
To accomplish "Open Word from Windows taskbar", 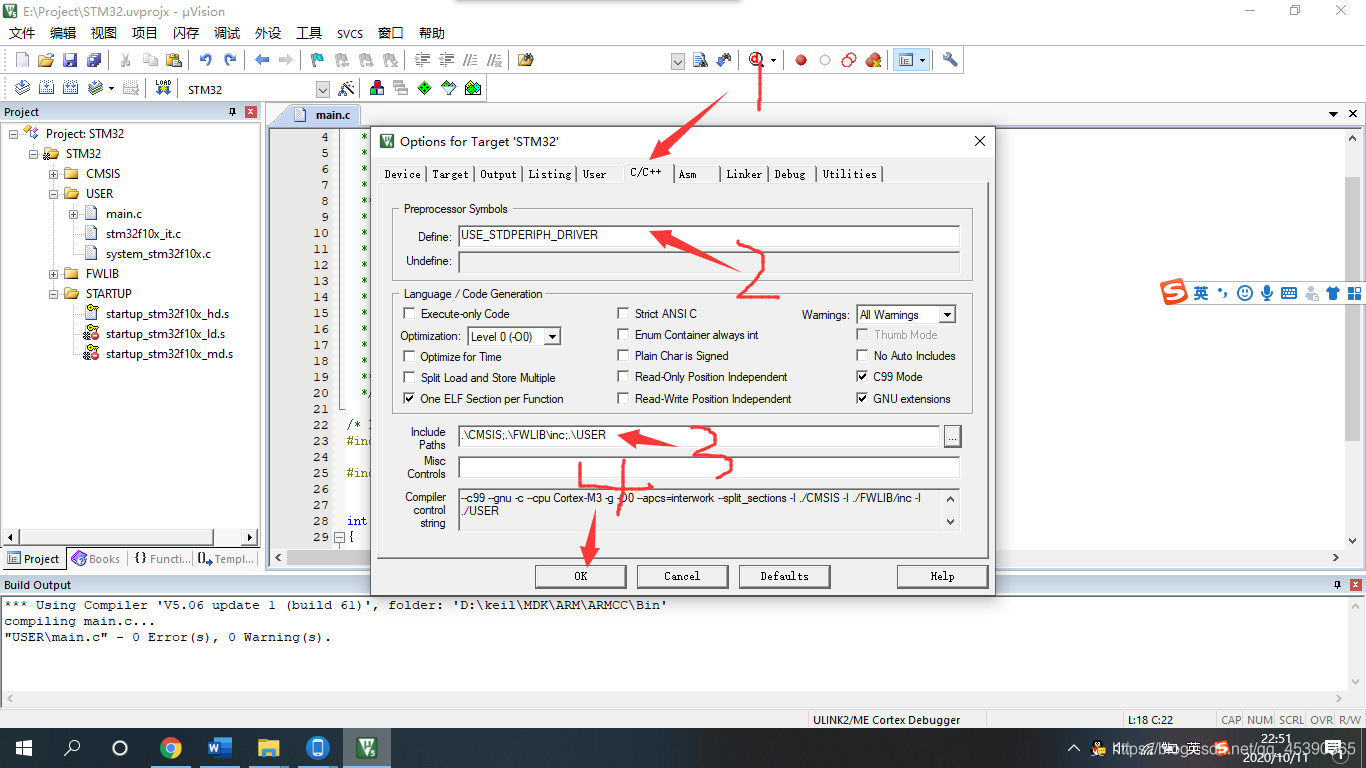I will point(220,747).
